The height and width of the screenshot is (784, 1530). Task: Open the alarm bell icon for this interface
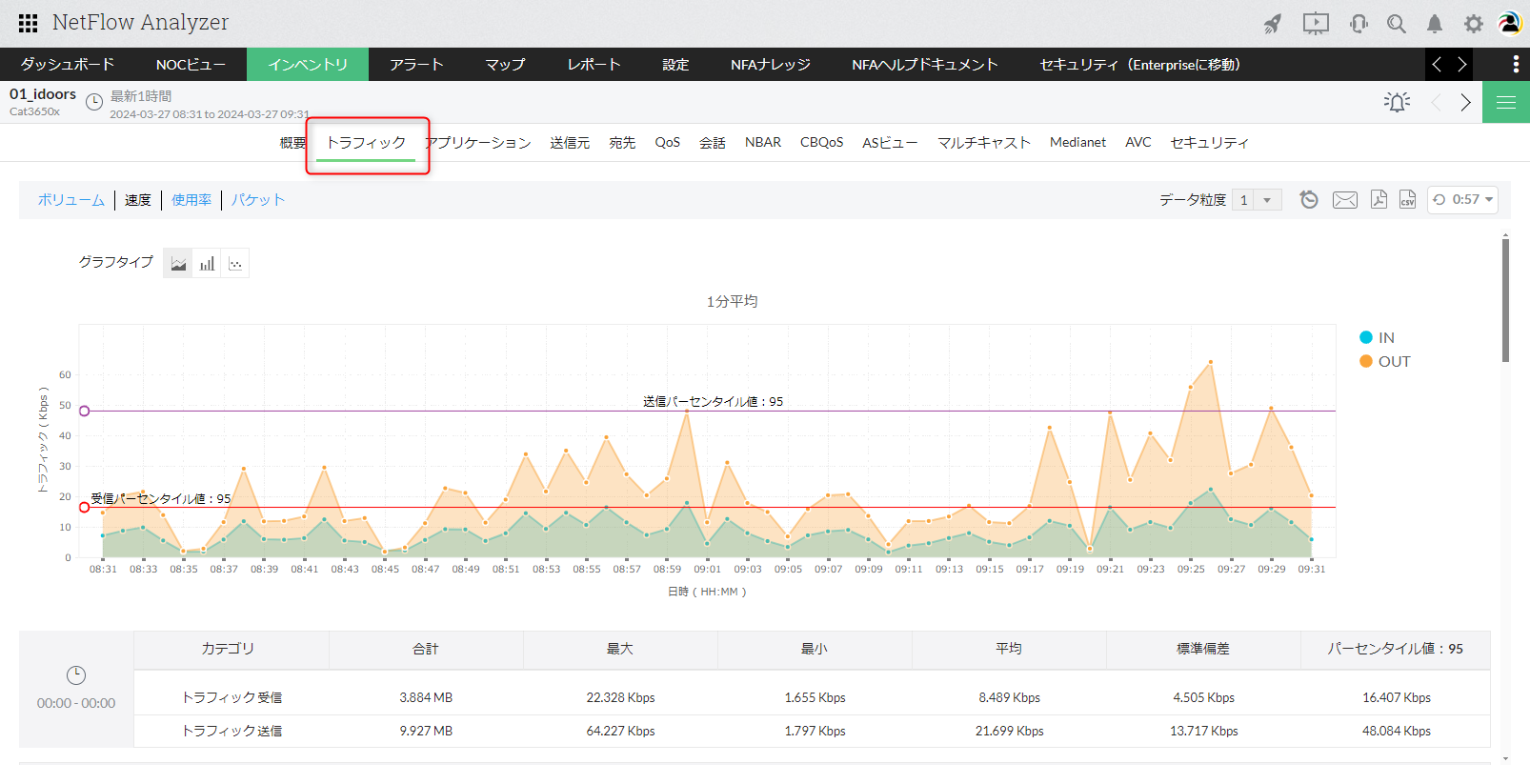(x=1397, y=102)
